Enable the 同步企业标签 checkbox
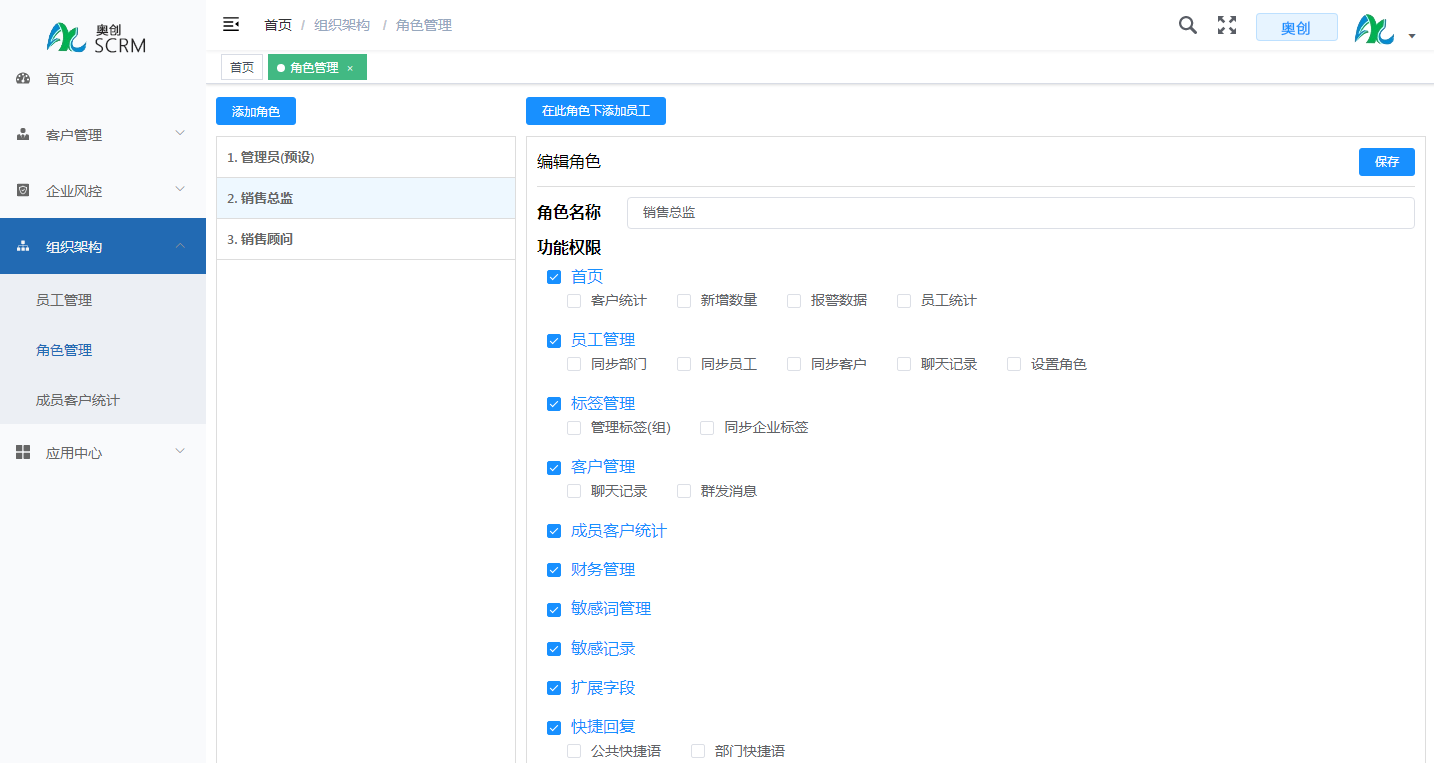1434x763 pixels. (707, 427)
